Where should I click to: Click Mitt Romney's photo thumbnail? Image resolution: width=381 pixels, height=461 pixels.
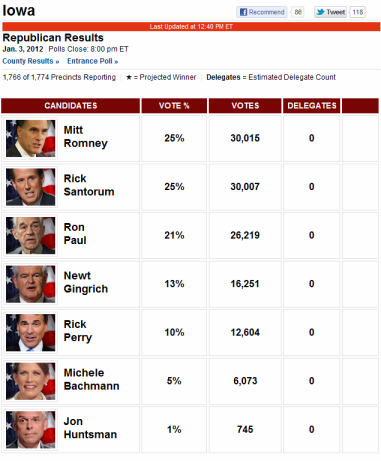click(31, 138)
